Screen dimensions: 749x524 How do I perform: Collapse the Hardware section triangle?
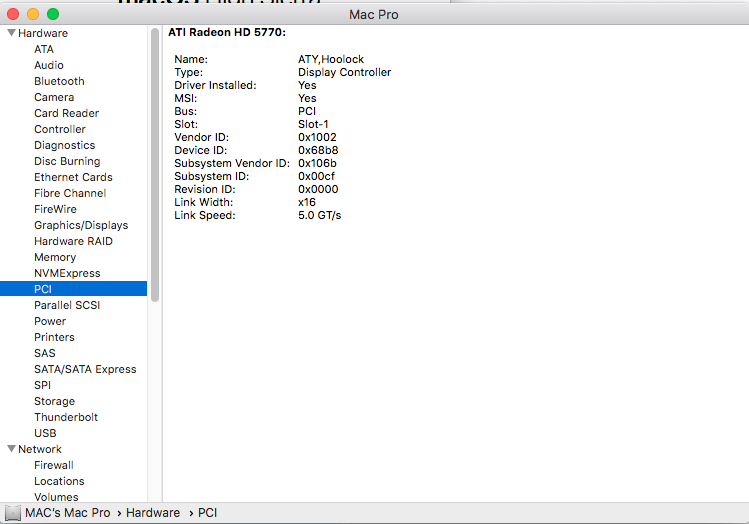tap(11, 33)
